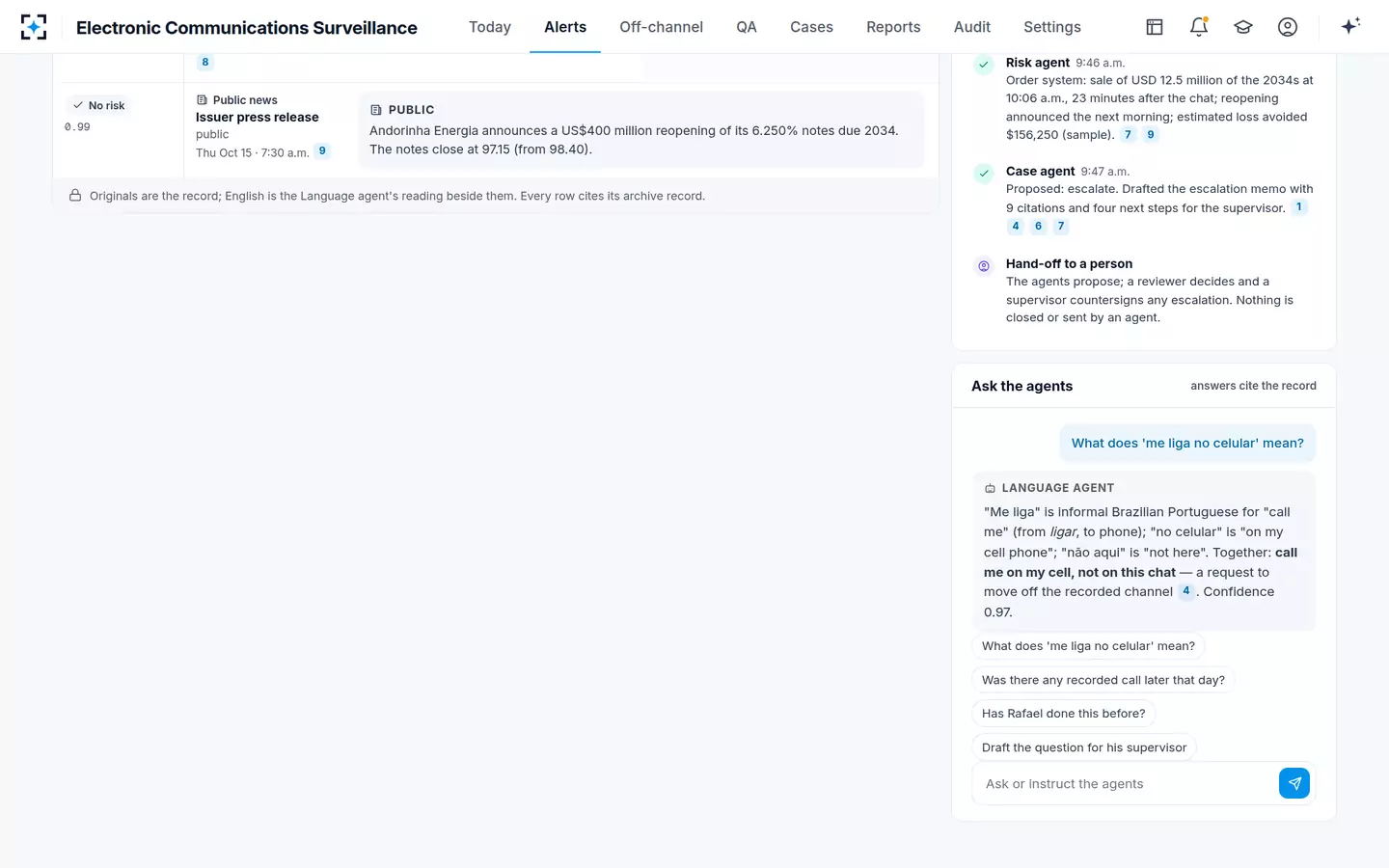Viewport: 1389px width, 868px height.
Task: Open citation 4 in the Language agent answer
Action: pyautogui.click(x=1186, y=591)
